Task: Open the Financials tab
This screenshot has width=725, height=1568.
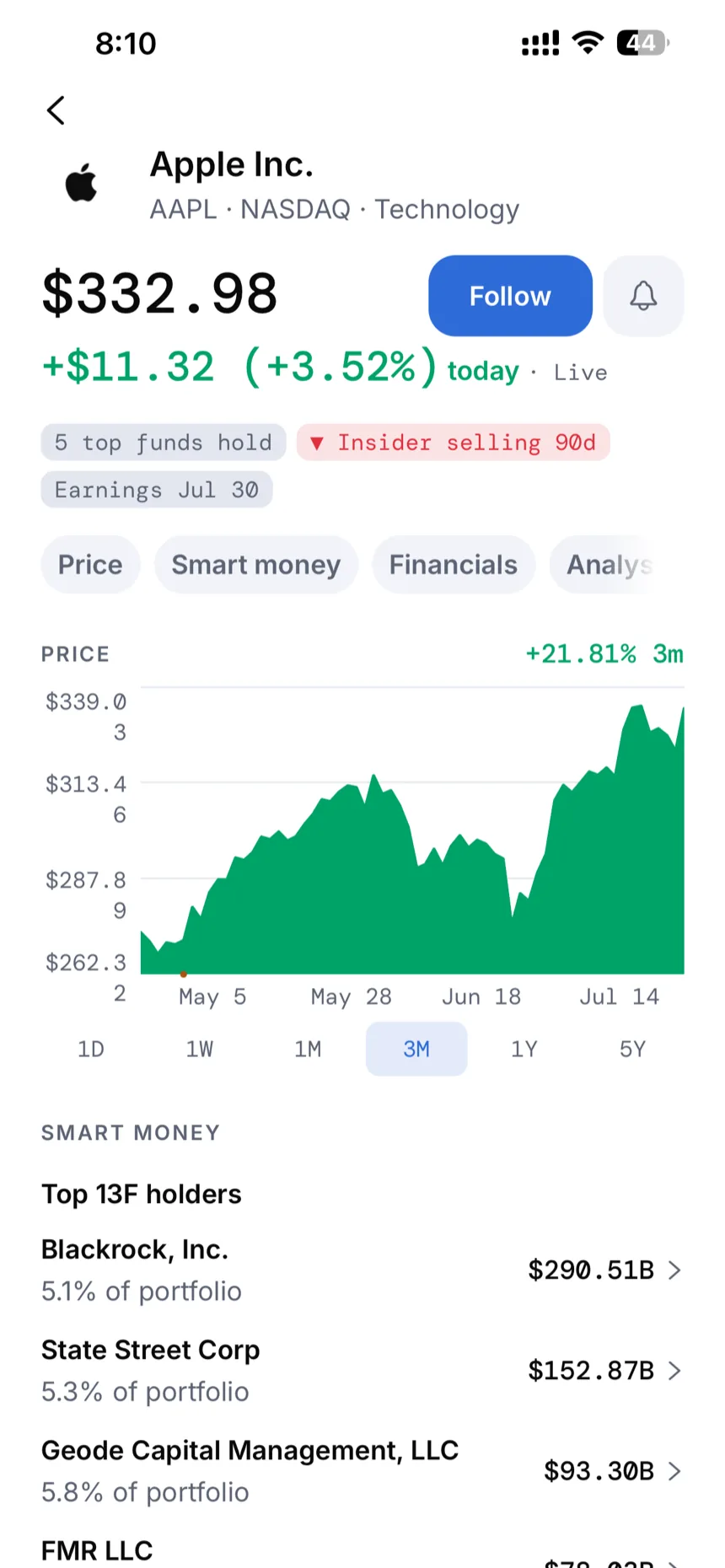Action: click(454, 565)
